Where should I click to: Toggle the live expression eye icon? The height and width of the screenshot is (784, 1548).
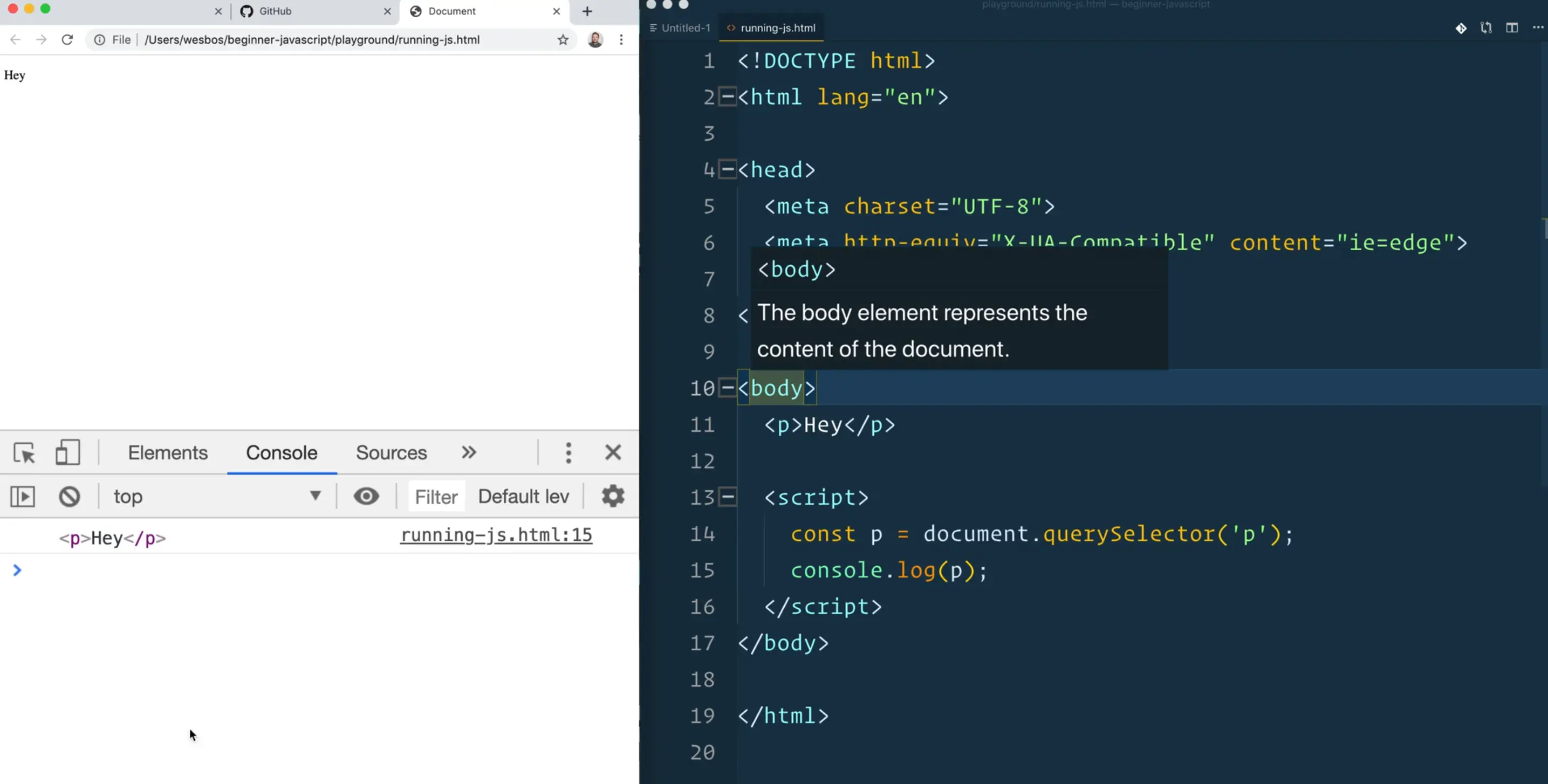click(x=366, y=496)
